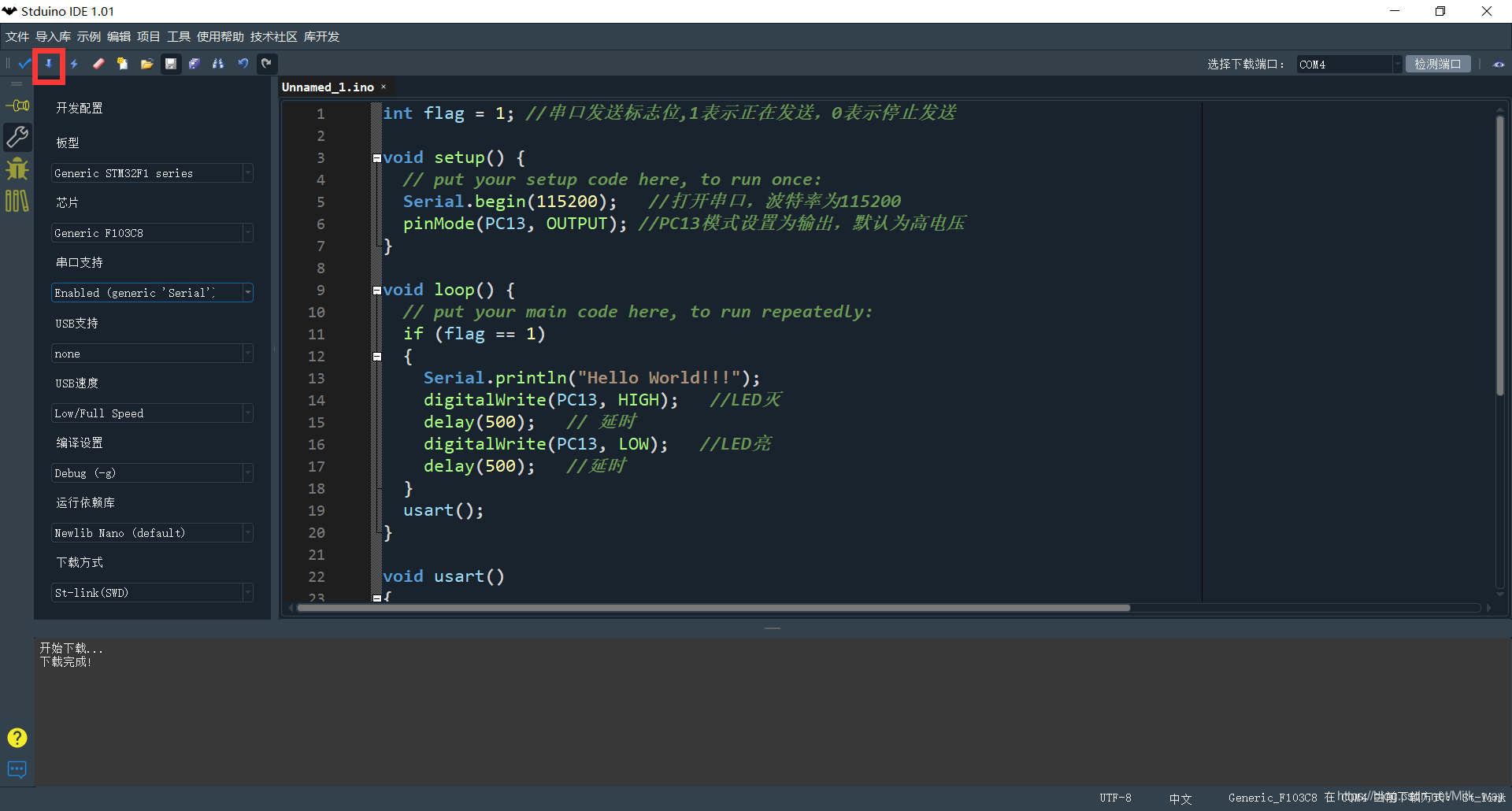Screen dimensions: 1512x811
Task: Open the 串口支持 Enabled generic Serial dropdown
Action: pos(152,293)
